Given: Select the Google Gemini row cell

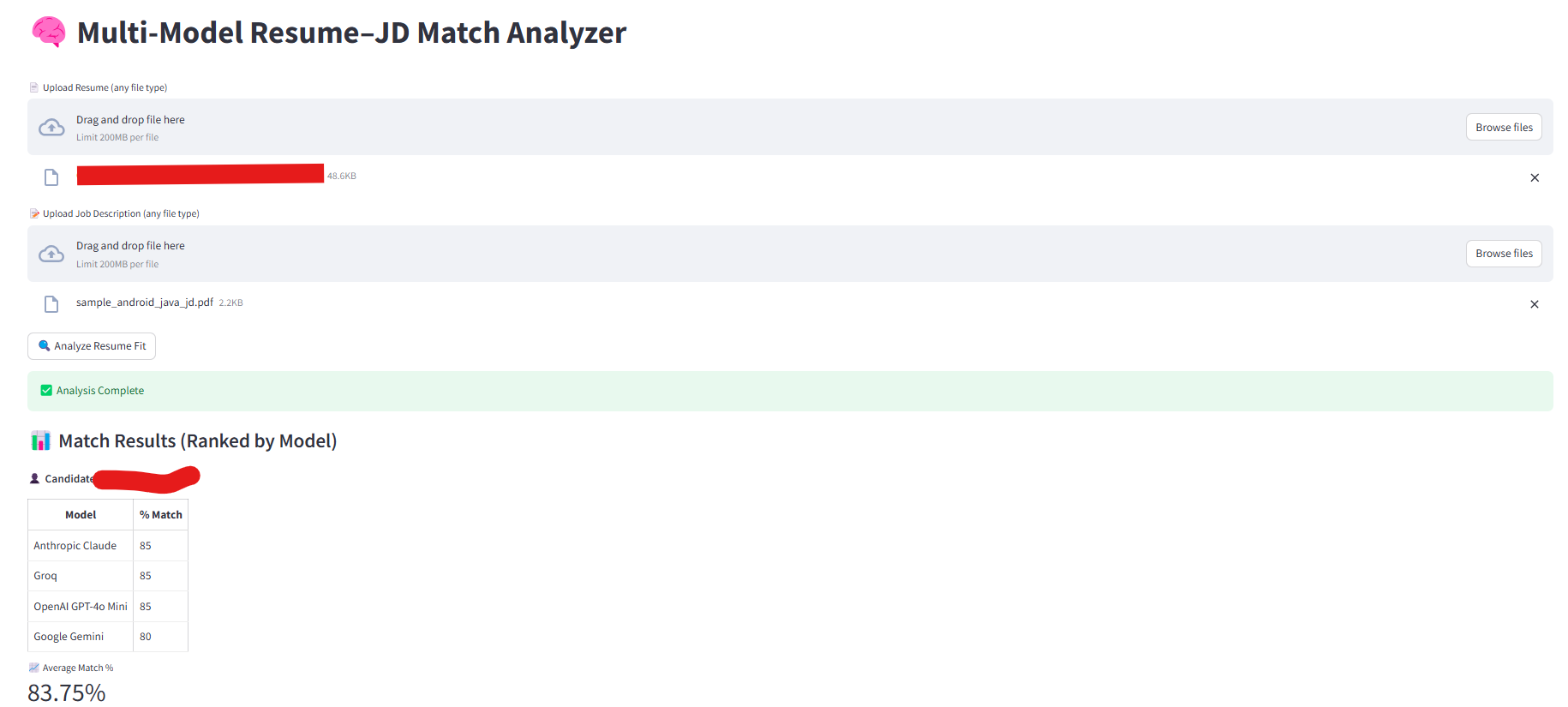Looking at the screenshot, I should [69, 637].
